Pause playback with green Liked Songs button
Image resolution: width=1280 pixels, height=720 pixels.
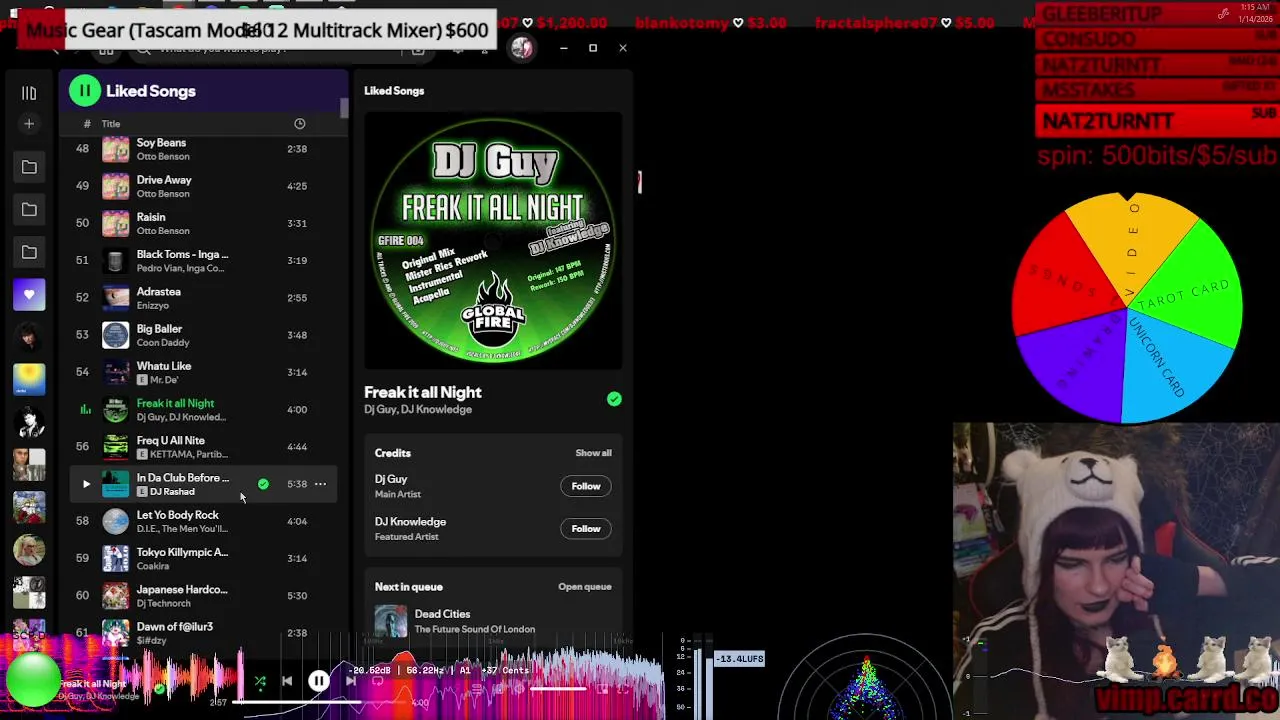(85, 91)
